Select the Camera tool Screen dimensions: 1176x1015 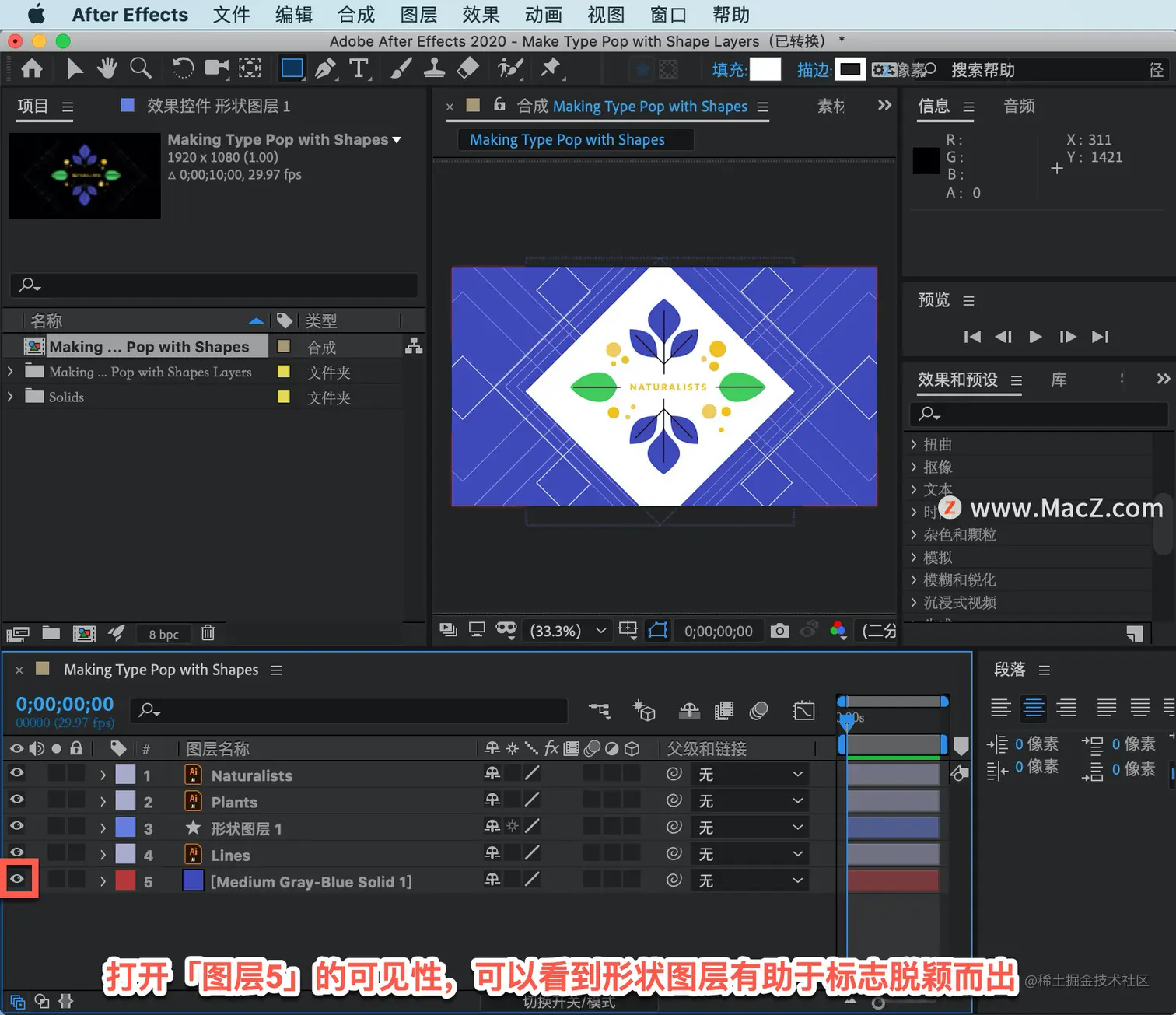tap(216, 69)
